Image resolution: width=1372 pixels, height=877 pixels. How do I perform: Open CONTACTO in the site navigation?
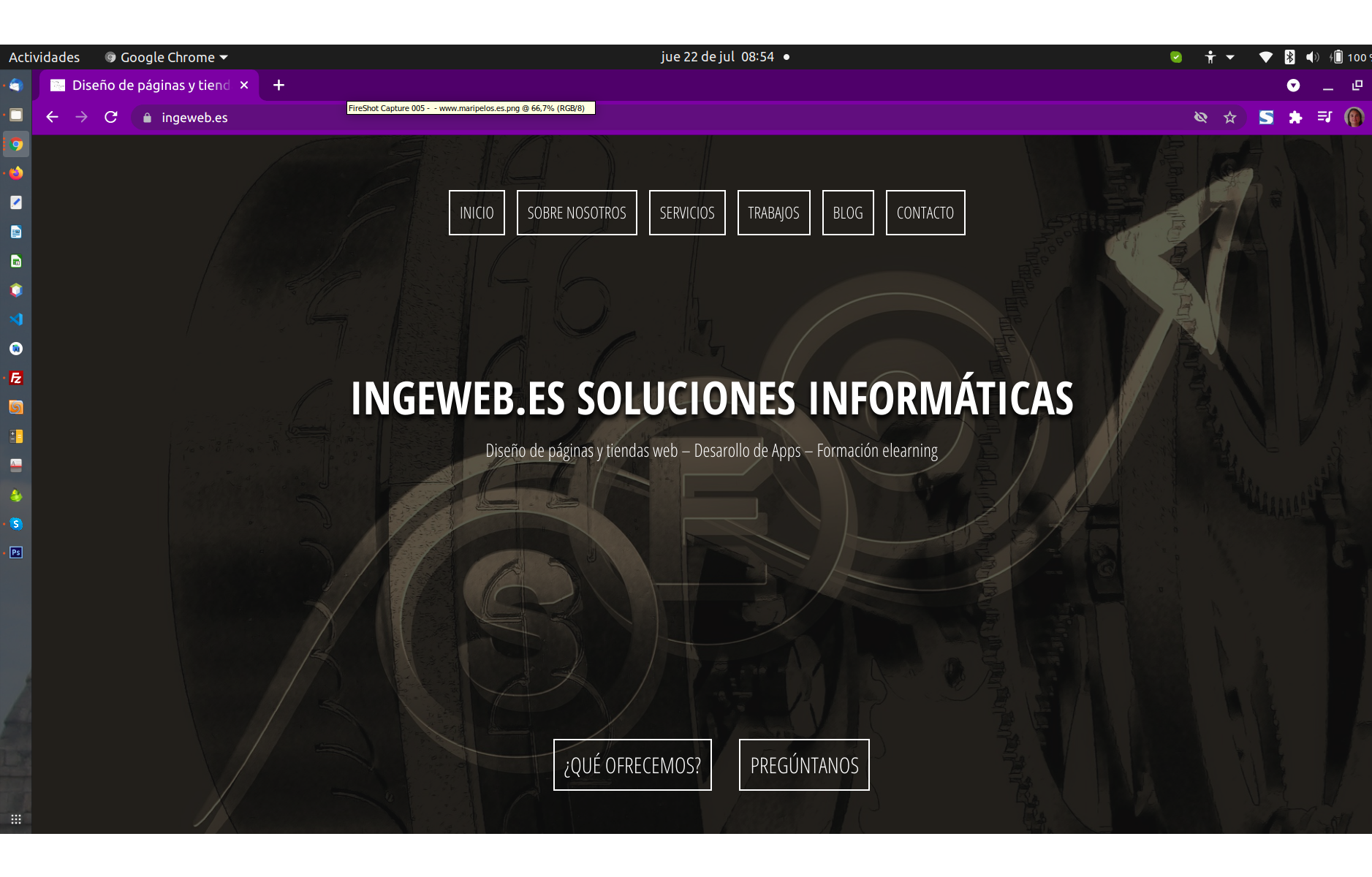coord(925,213)
